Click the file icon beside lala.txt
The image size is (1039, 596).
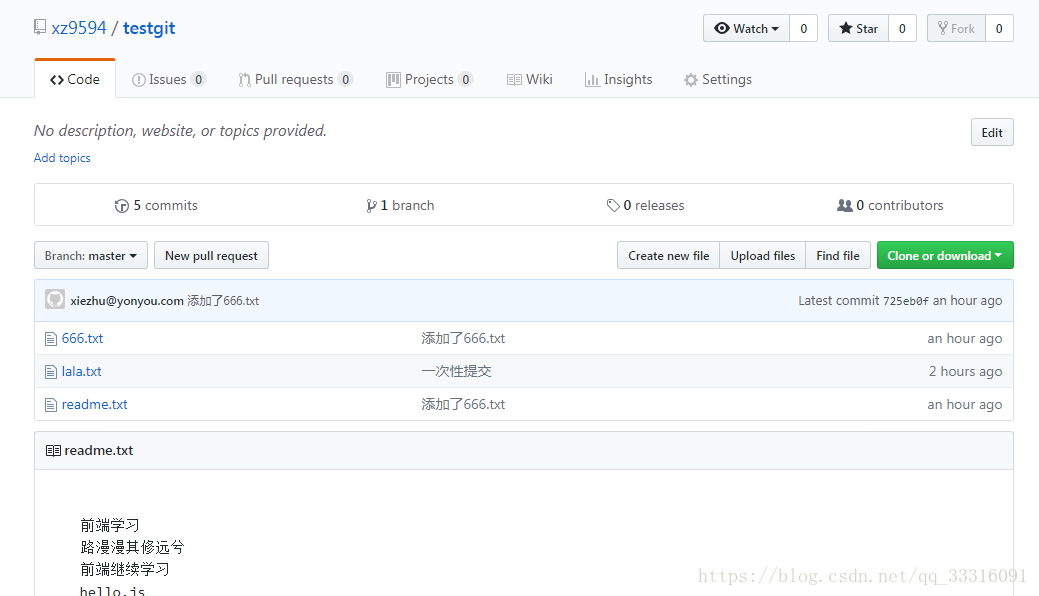(x=51, y=372)
